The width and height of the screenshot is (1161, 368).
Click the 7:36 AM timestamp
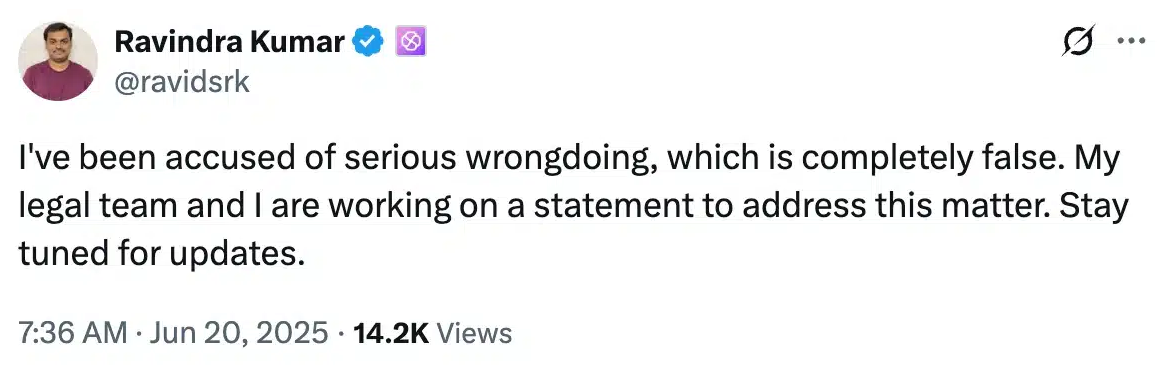tap(71, 332)
